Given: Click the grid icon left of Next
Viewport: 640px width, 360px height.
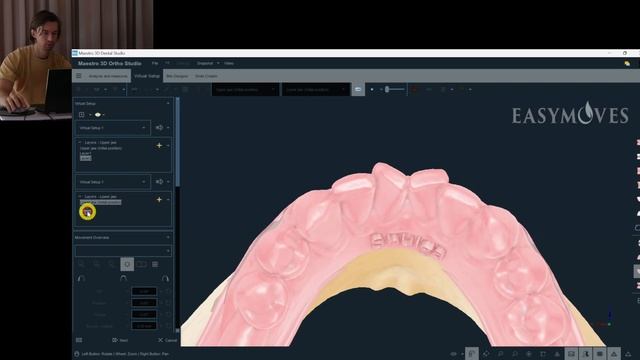Looking at the screenshot, I should pyautogui.click(x=79, y=340).
